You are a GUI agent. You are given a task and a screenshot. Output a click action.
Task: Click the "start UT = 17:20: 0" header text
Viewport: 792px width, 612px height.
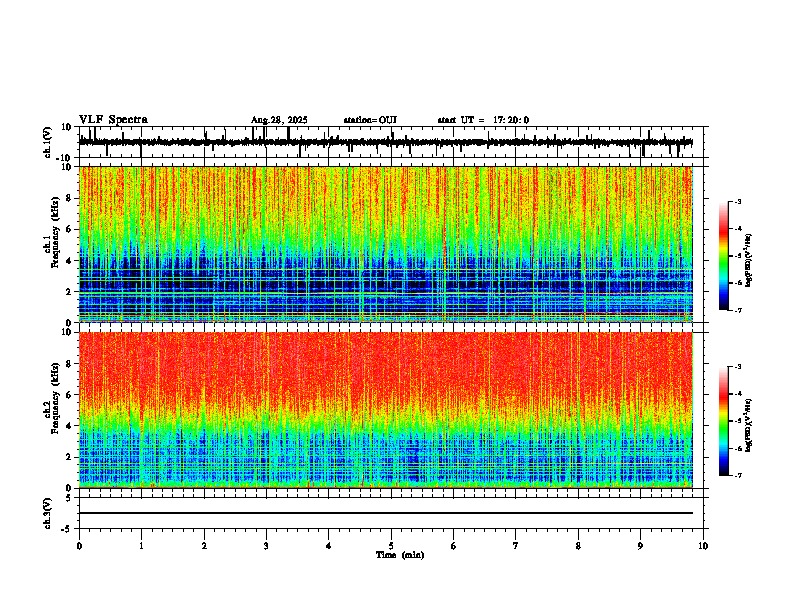point(483,120)
